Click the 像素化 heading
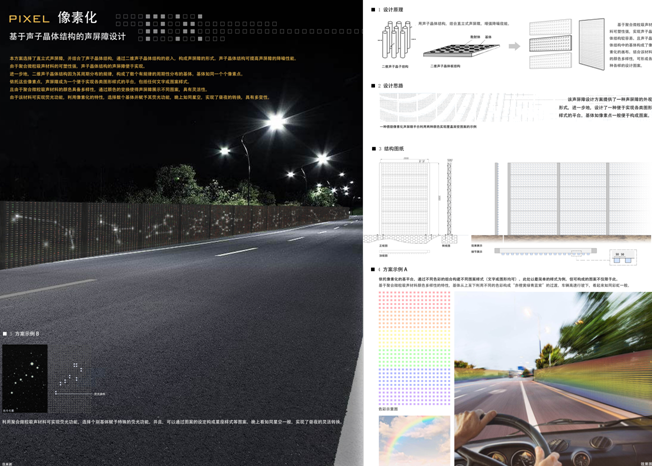This screenshot has width=652, height=466. click(x=77, y=17)
